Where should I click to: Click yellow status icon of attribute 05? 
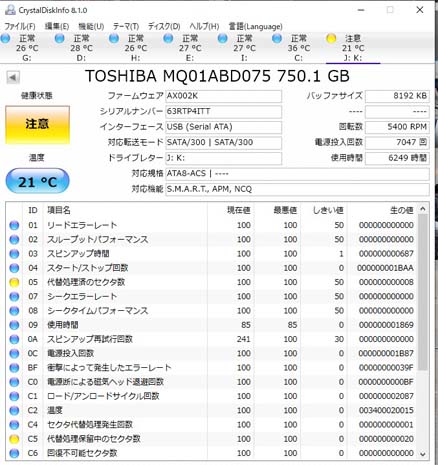[x=14, y=282]
